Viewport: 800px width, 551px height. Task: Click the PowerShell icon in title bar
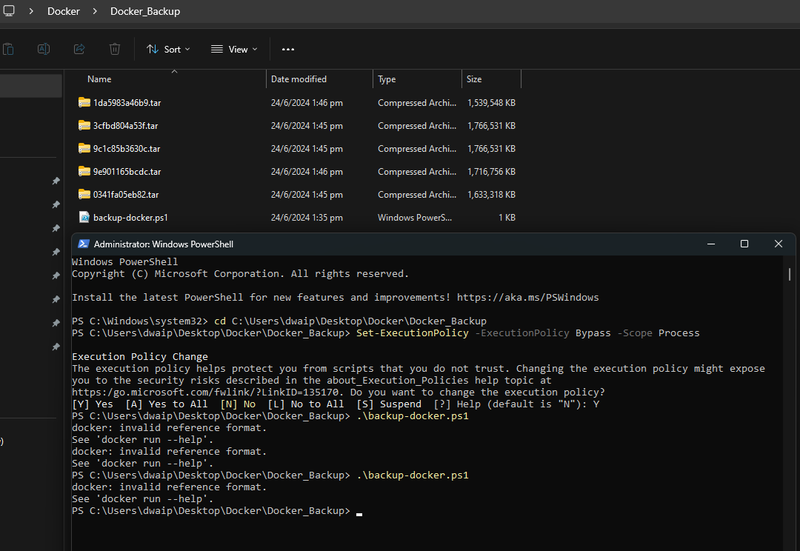pos(84,244)
